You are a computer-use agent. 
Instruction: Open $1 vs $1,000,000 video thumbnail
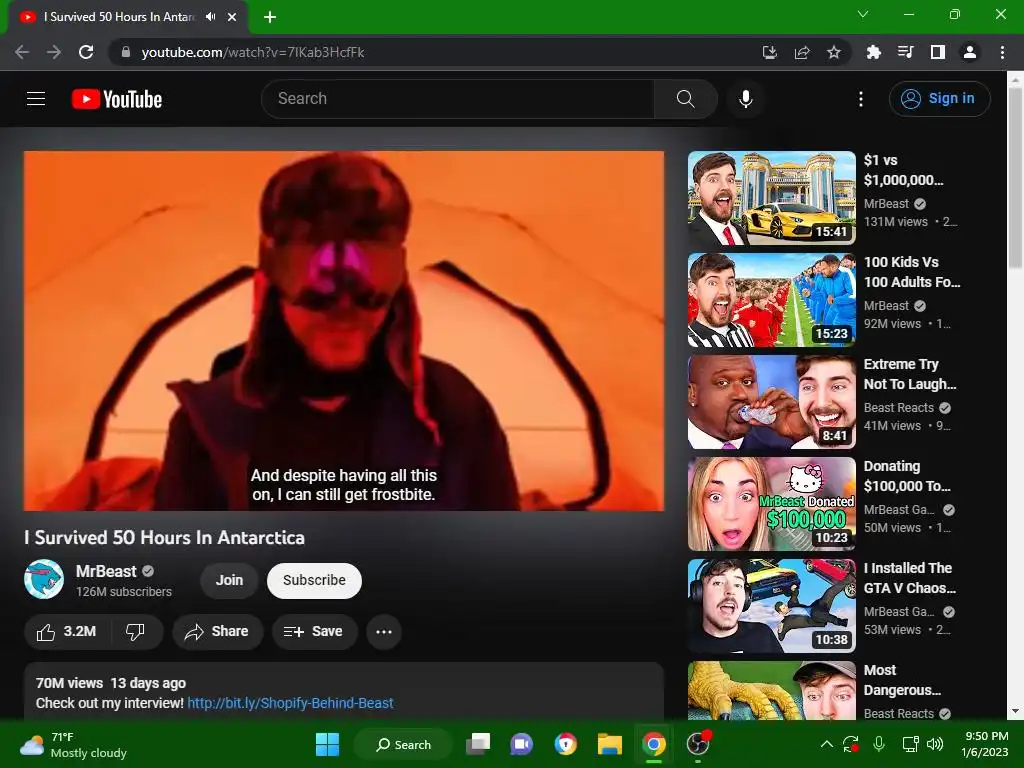(771, 198)
